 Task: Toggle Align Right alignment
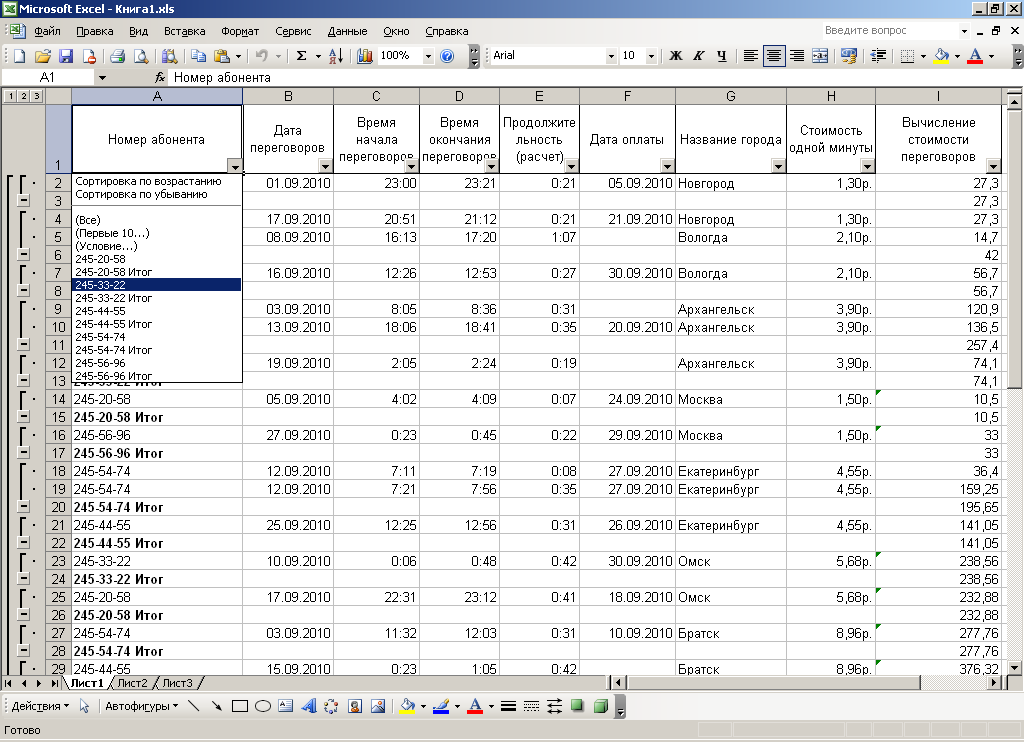797,56
